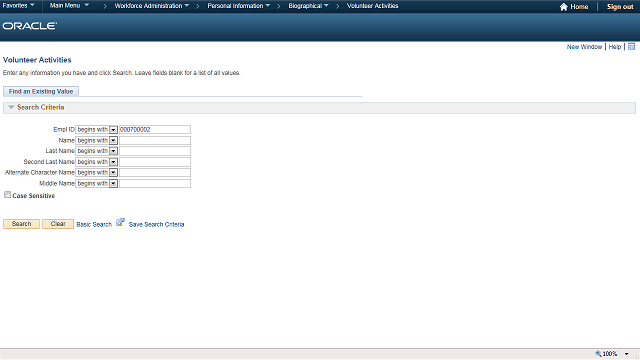The width and height of the screenshot is (640, 360).
Task: Toggle the Case Sensitive checkbox
Action: 7,195
